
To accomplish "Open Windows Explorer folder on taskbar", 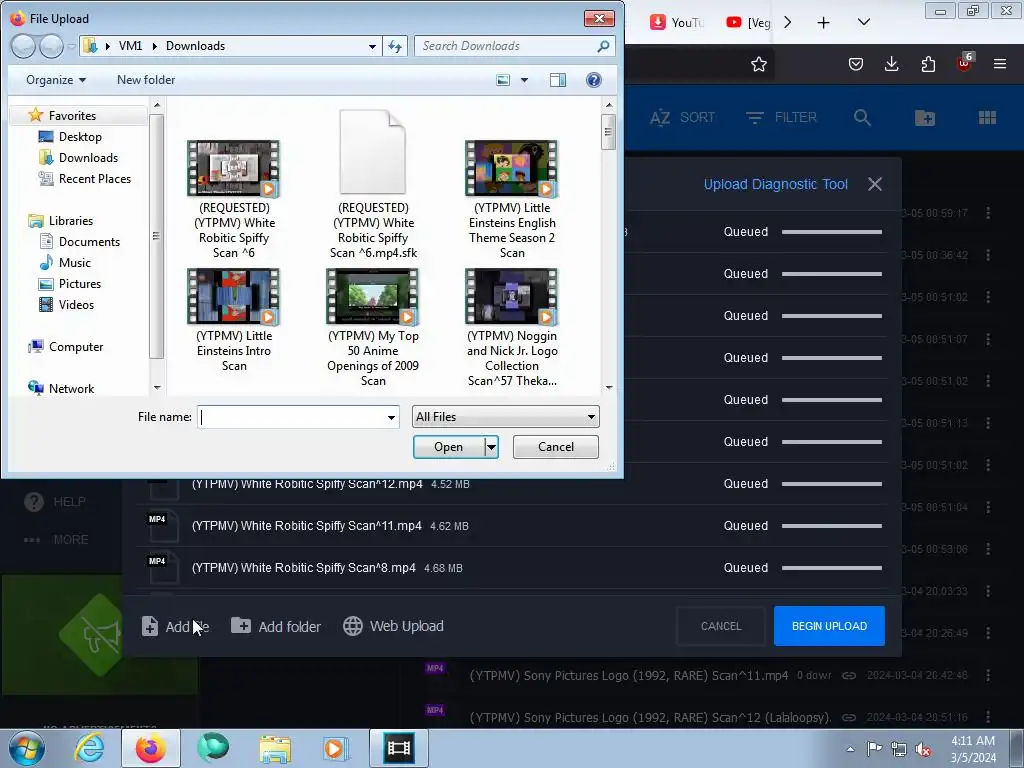I will click(275, 748).
